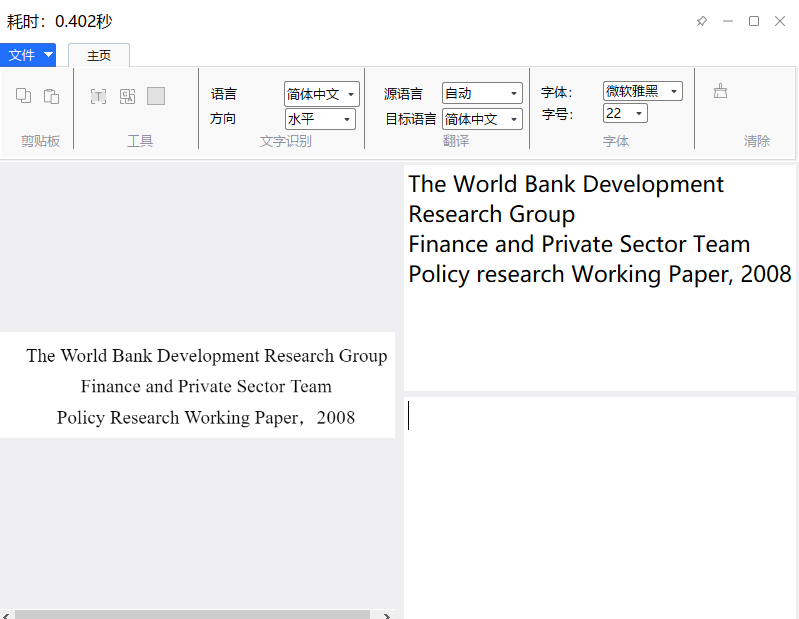
Task: Pin the window with pin icon
Action: [702, 21]
